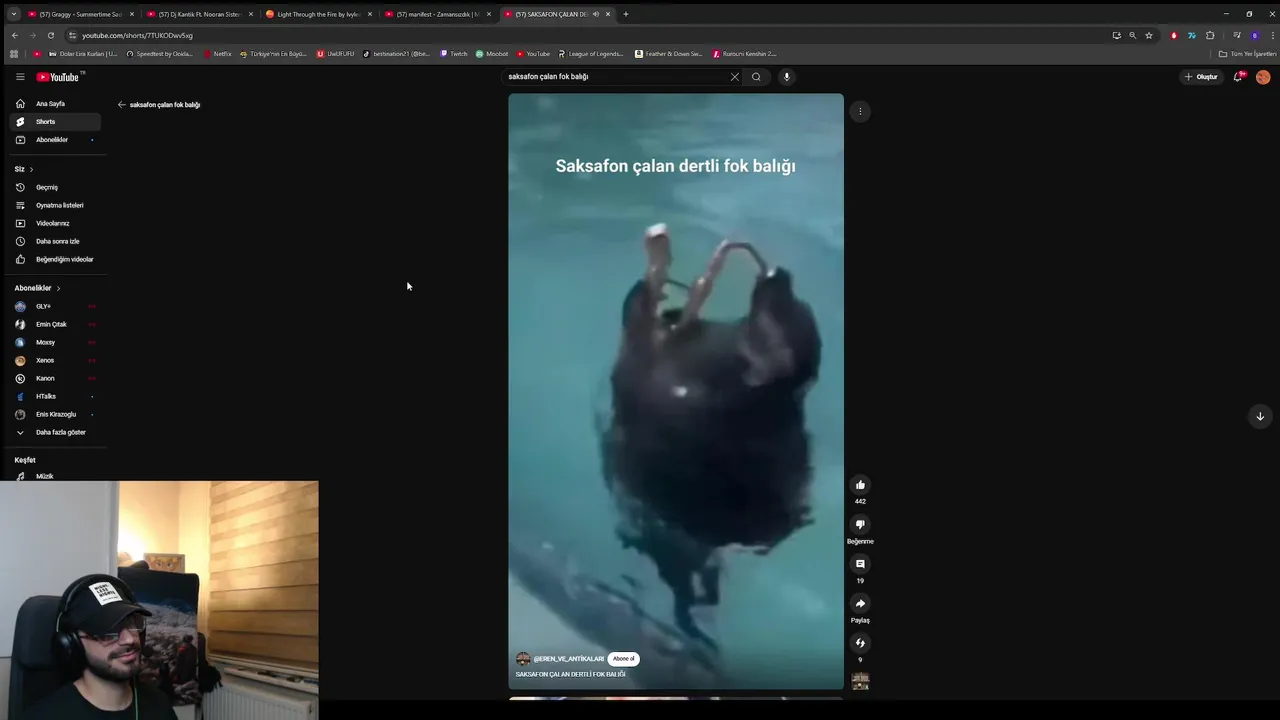Expand the 'Siz' section chevron
1280x720 pixels.
tap(31, 170)
